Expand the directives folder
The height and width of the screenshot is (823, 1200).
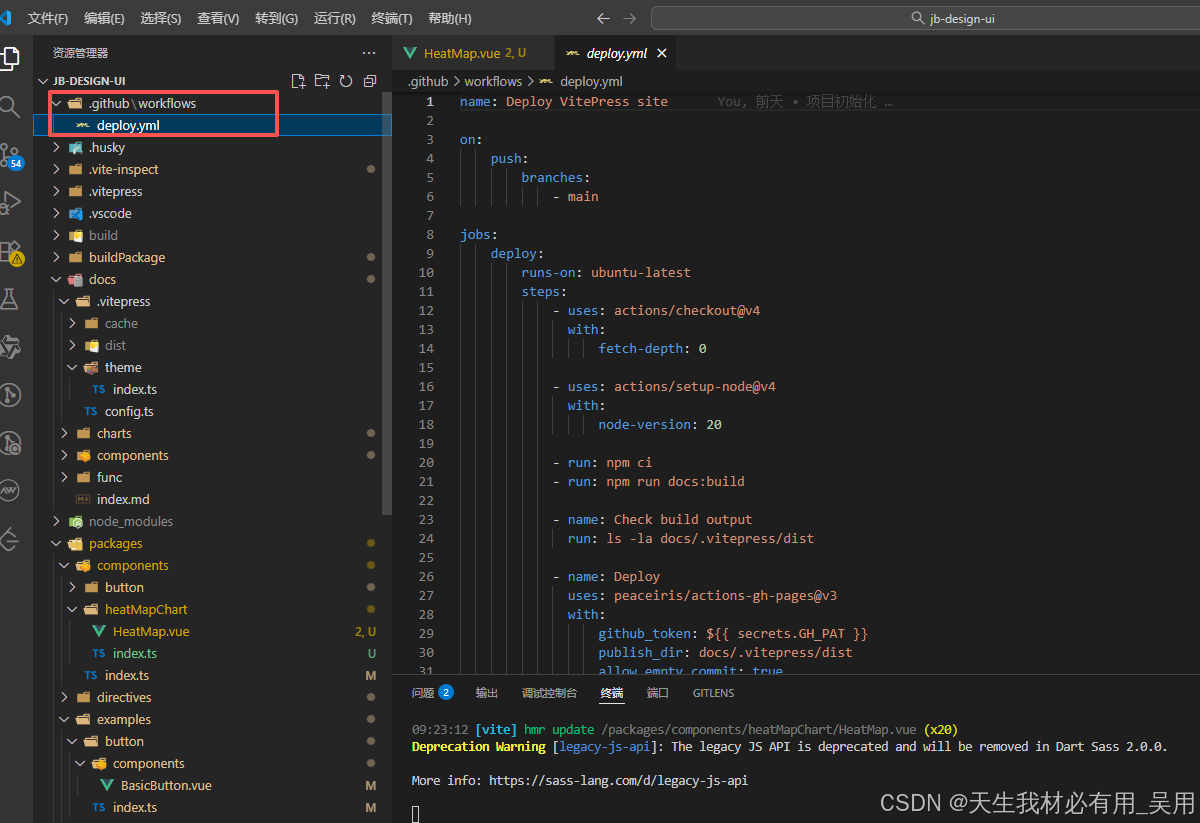tap(64, 697)
